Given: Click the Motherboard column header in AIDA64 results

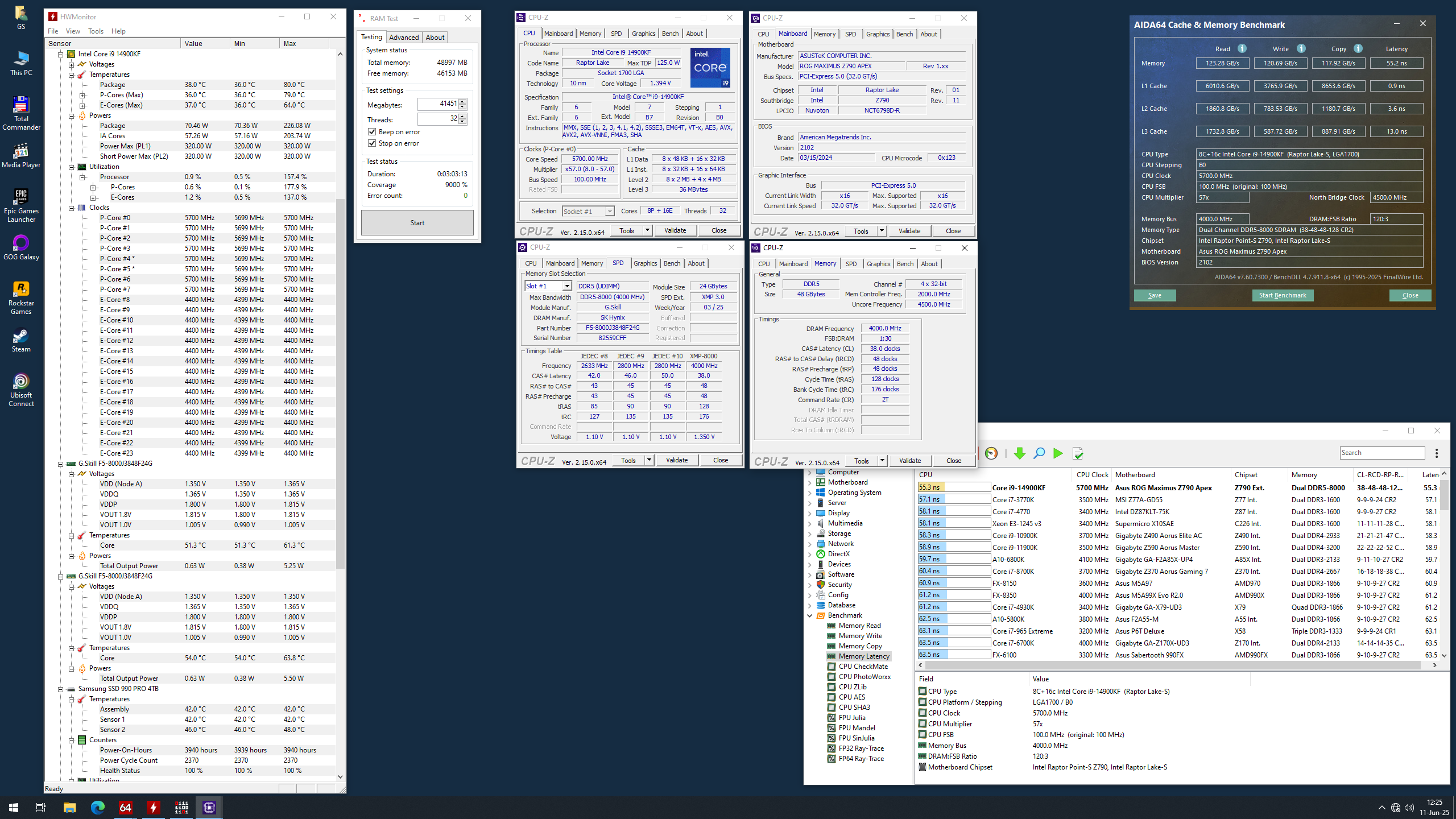Looking at the screenshot, I should coord(1172,474).
